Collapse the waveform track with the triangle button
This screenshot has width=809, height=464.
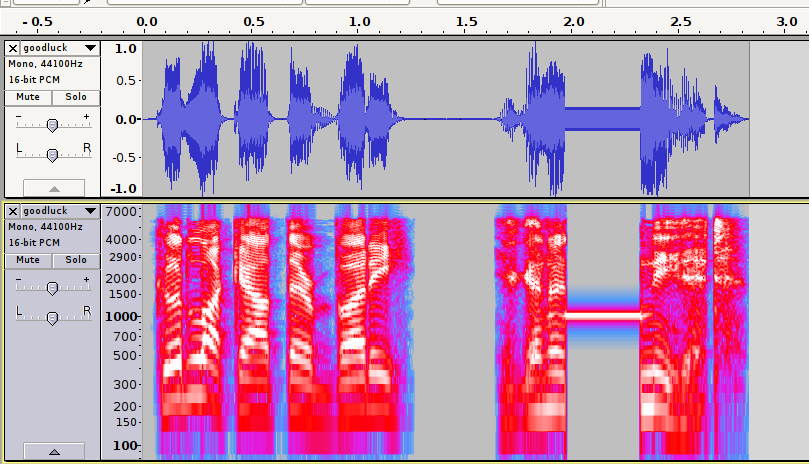click(x=54, y=188)
